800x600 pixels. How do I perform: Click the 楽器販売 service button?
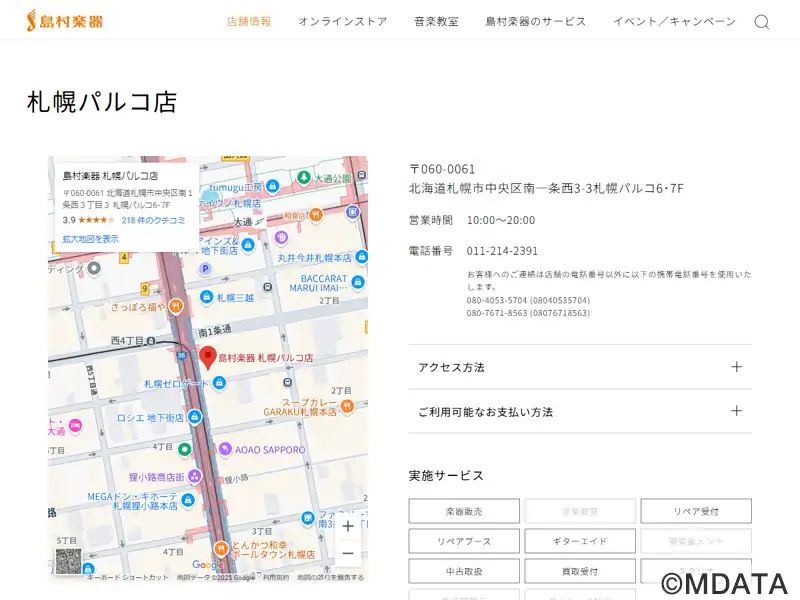point(464,511)
